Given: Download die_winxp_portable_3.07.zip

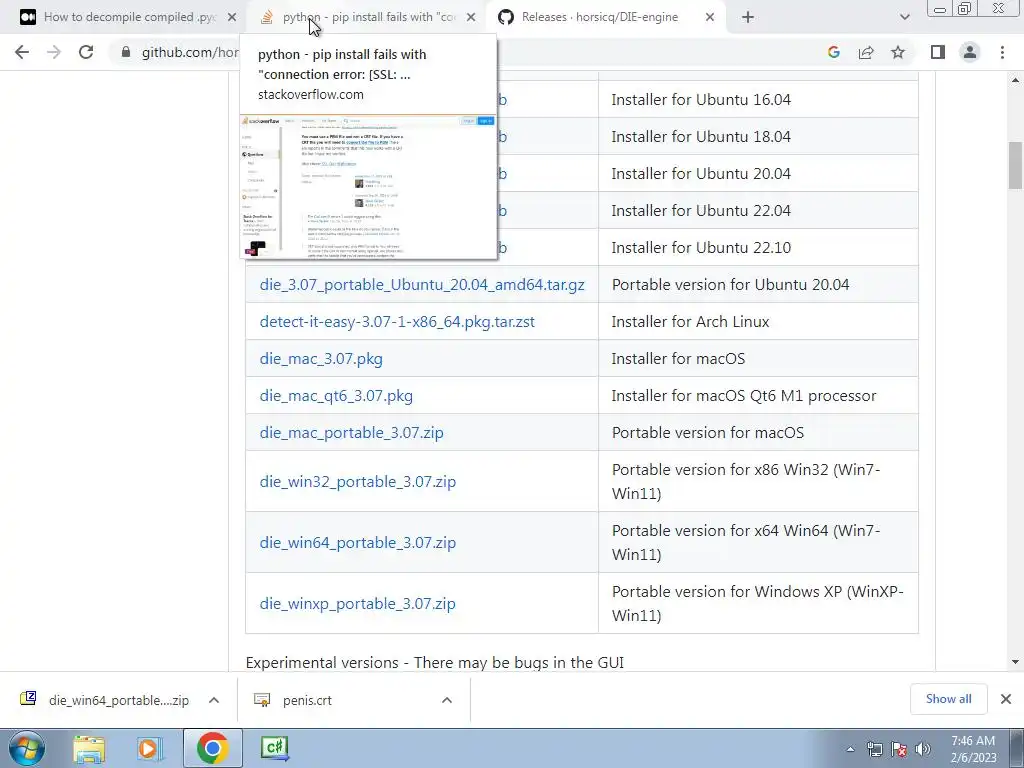Looking at the screenshot, I should [x=357, y=603].
